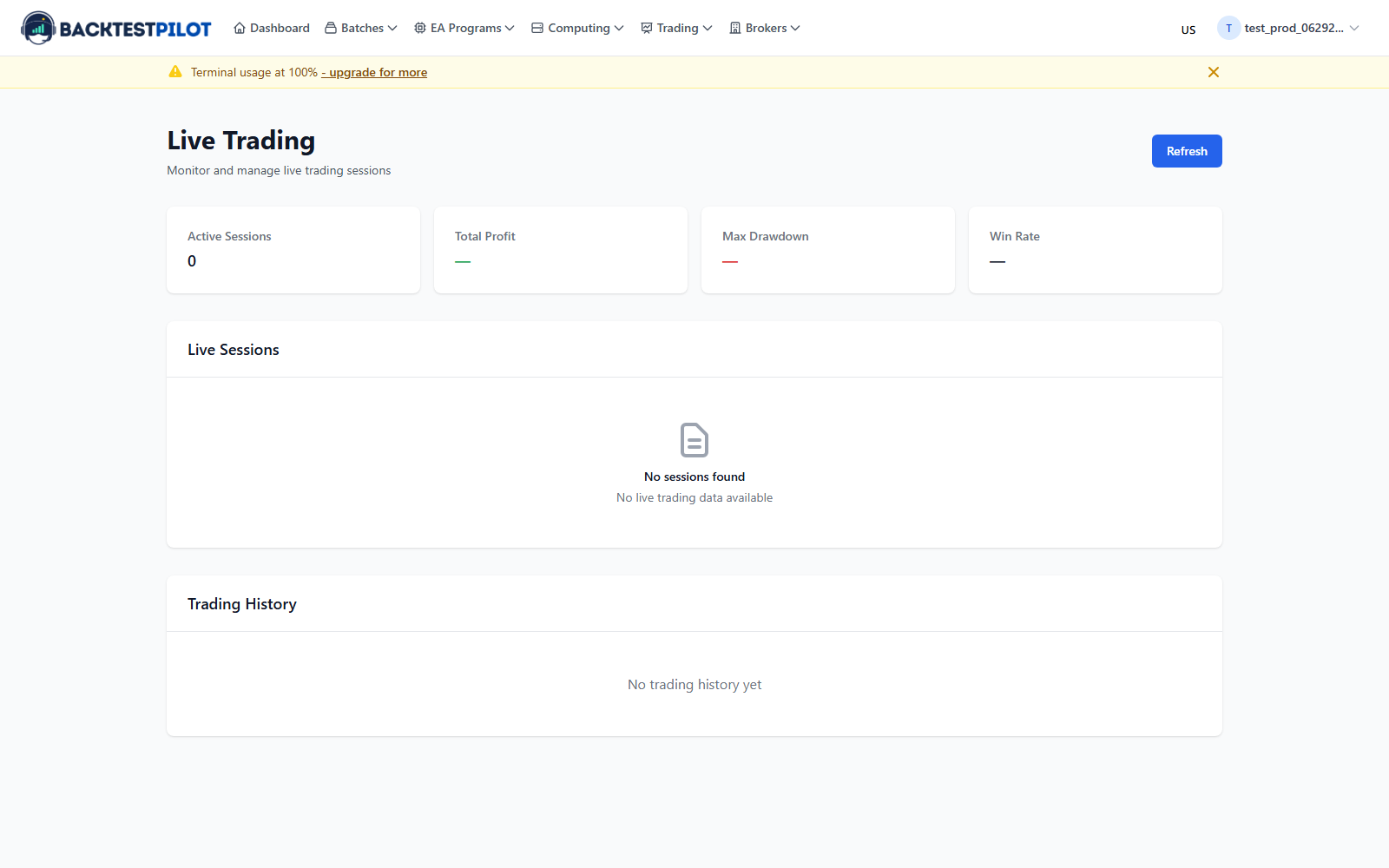Click the Trading History heading
Viewport: 1389px width, 868px height.
pos(242,604)
